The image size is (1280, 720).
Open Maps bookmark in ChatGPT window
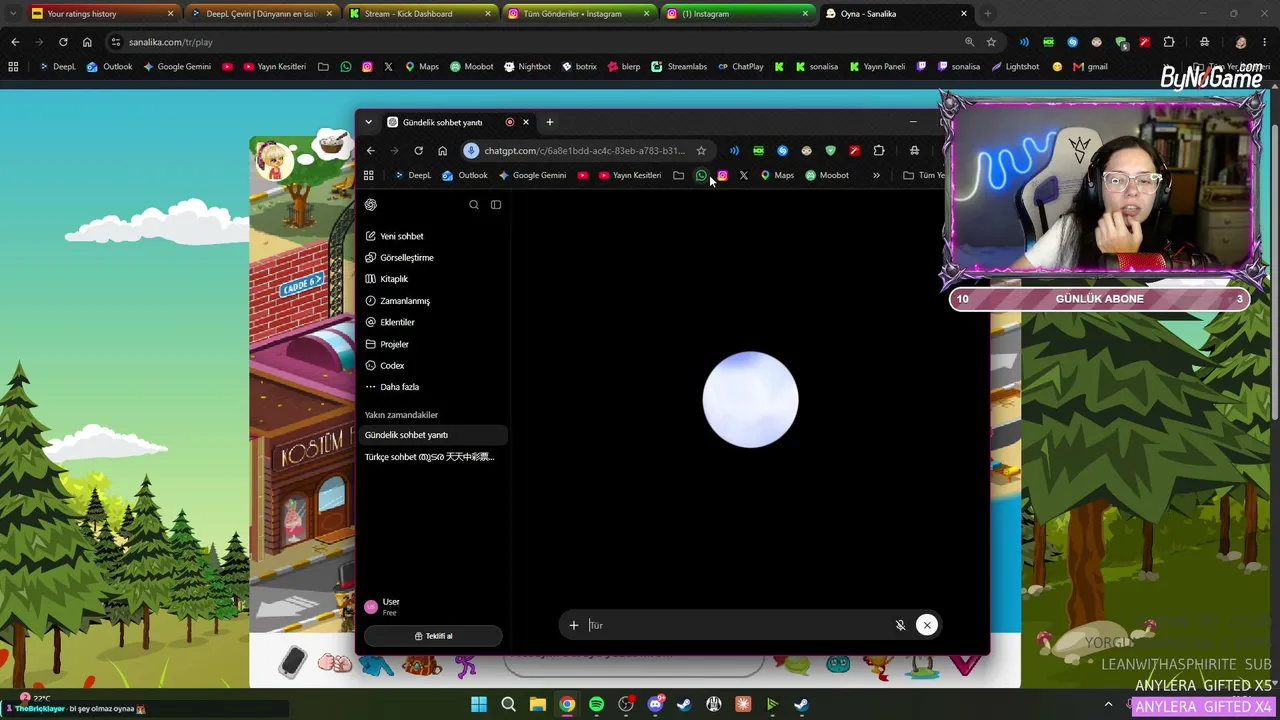[777, 176]
